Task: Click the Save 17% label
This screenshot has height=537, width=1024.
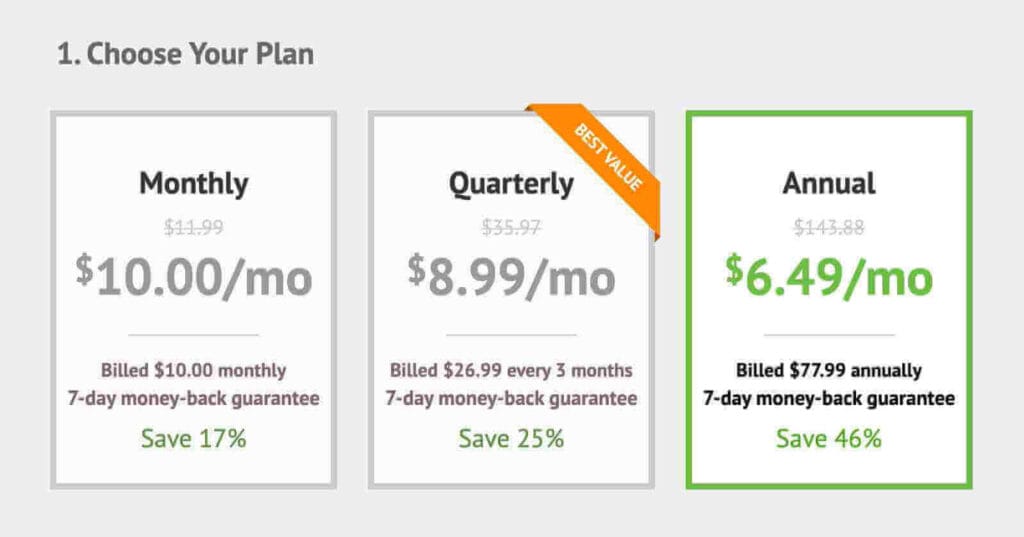Action: [x=193, y=438]
